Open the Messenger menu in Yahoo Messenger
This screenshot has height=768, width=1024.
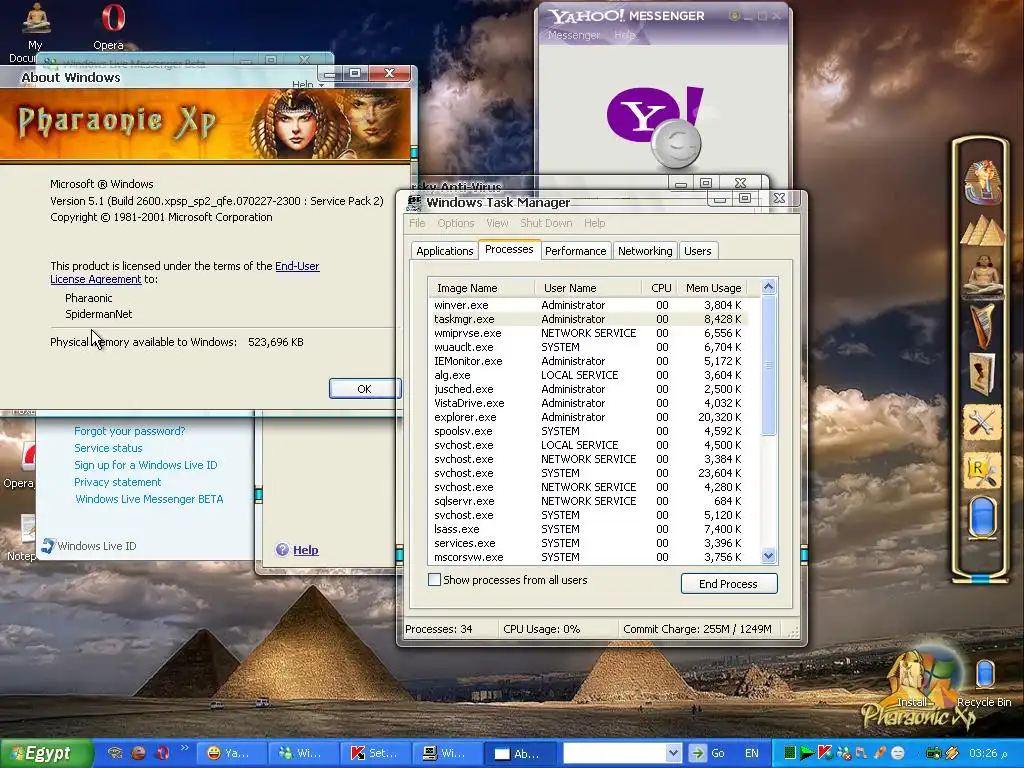pos(574,35)
